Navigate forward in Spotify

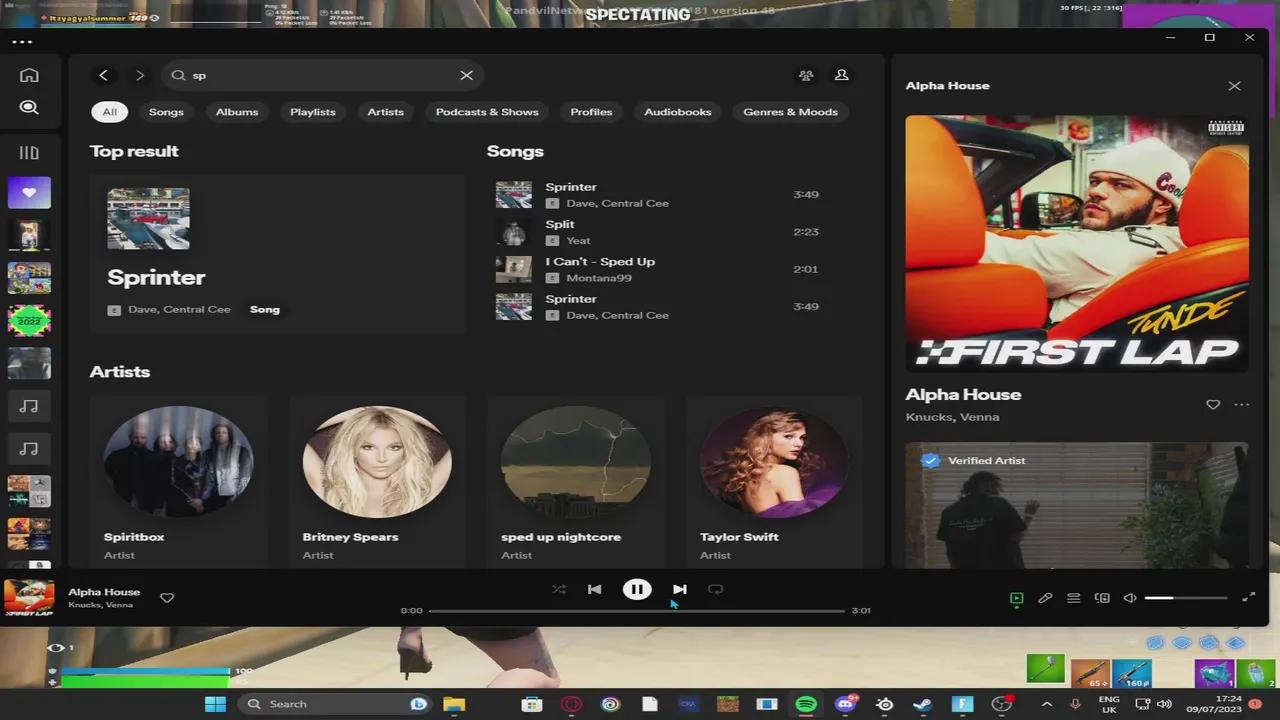click(140, 75)
